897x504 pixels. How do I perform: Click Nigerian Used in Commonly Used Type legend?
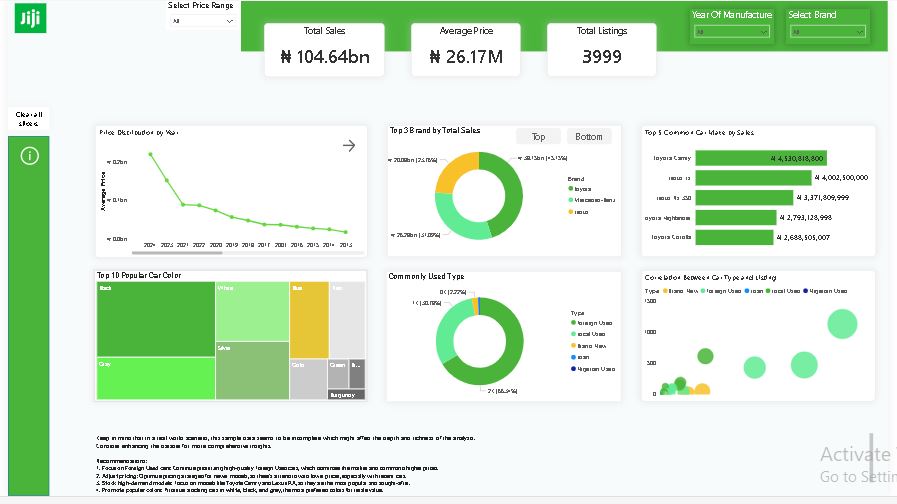tap(593, 369)
